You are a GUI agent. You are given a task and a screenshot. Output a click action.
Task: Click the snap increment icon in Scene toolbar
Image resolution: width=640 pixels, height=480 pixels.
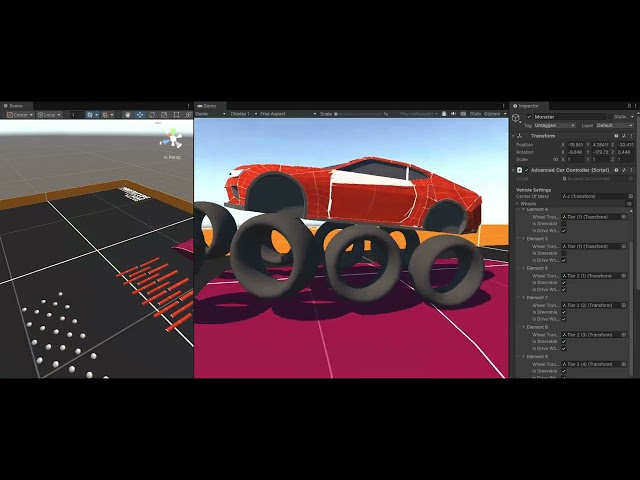[x=105, y=115]
